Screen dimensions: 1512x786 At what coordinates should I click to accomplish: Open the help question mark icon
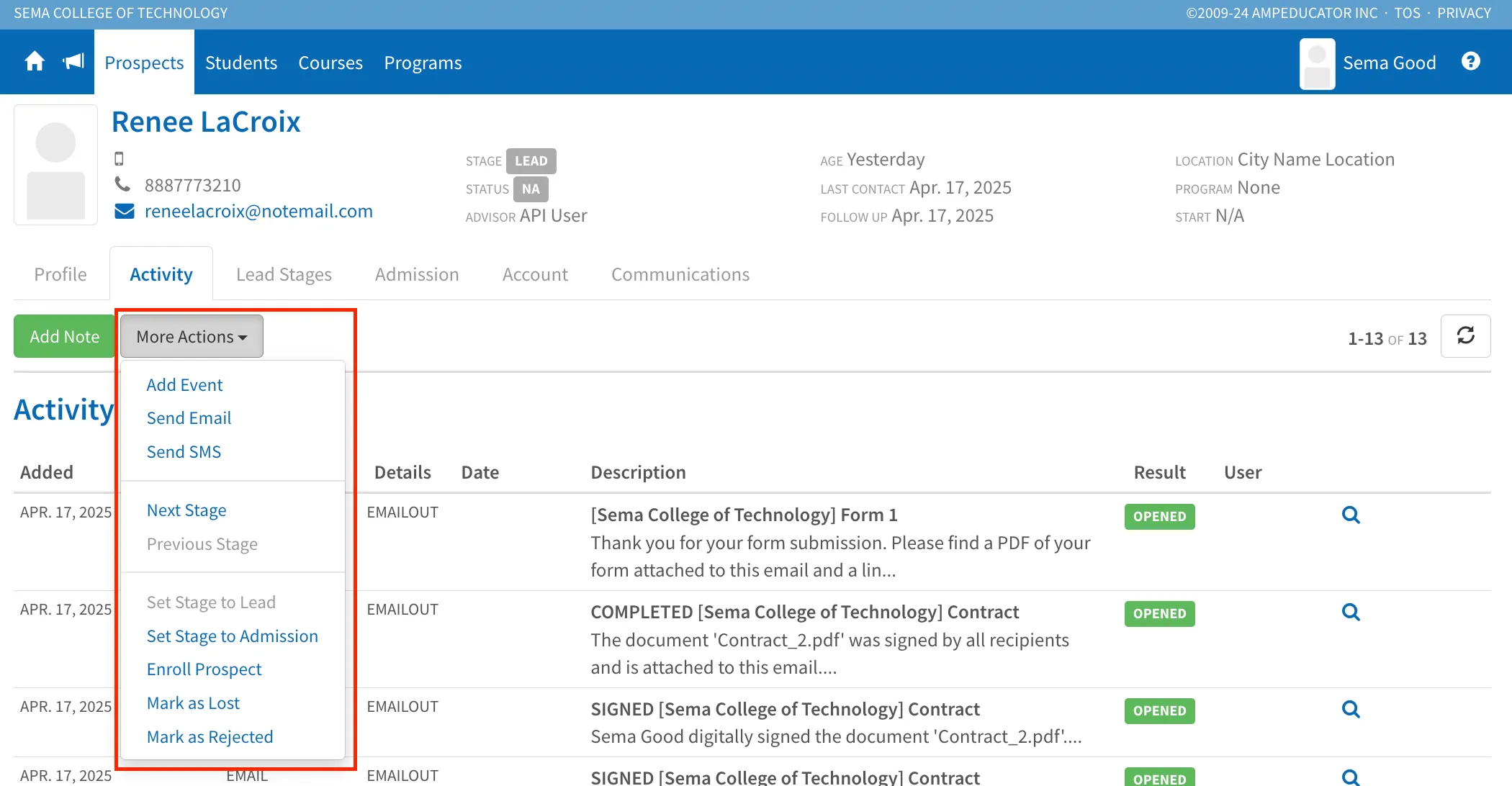pos(1471,62)
